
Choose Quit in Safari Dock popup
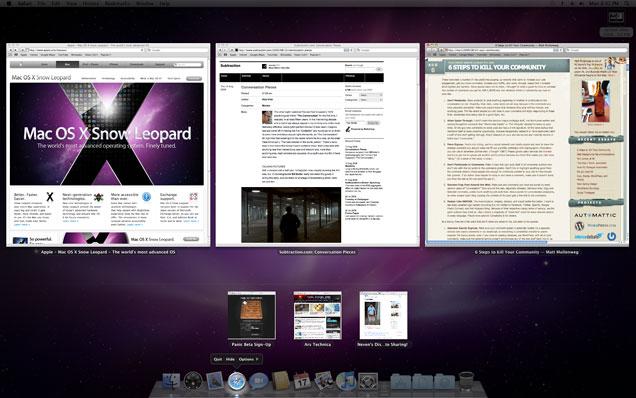click(x=218, y=359)
